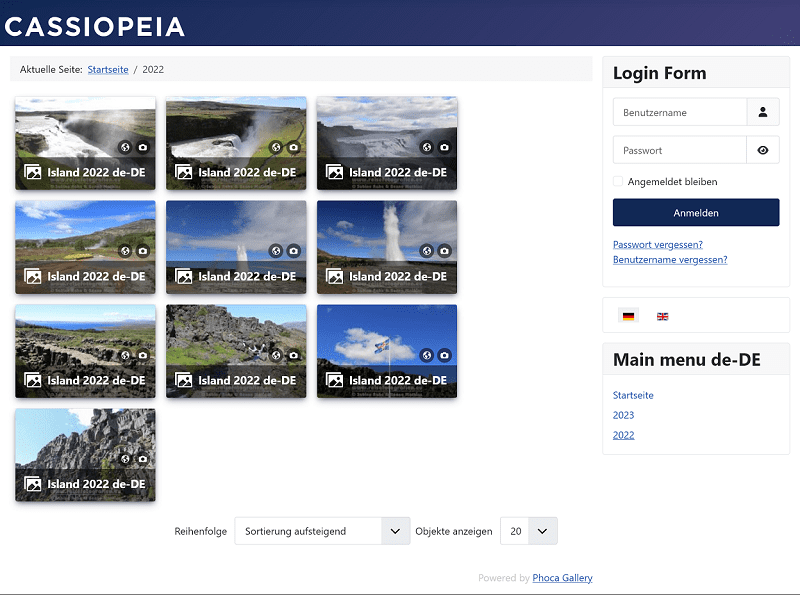Open camera info on the last-row cliff thumbnail

[142, 459]
